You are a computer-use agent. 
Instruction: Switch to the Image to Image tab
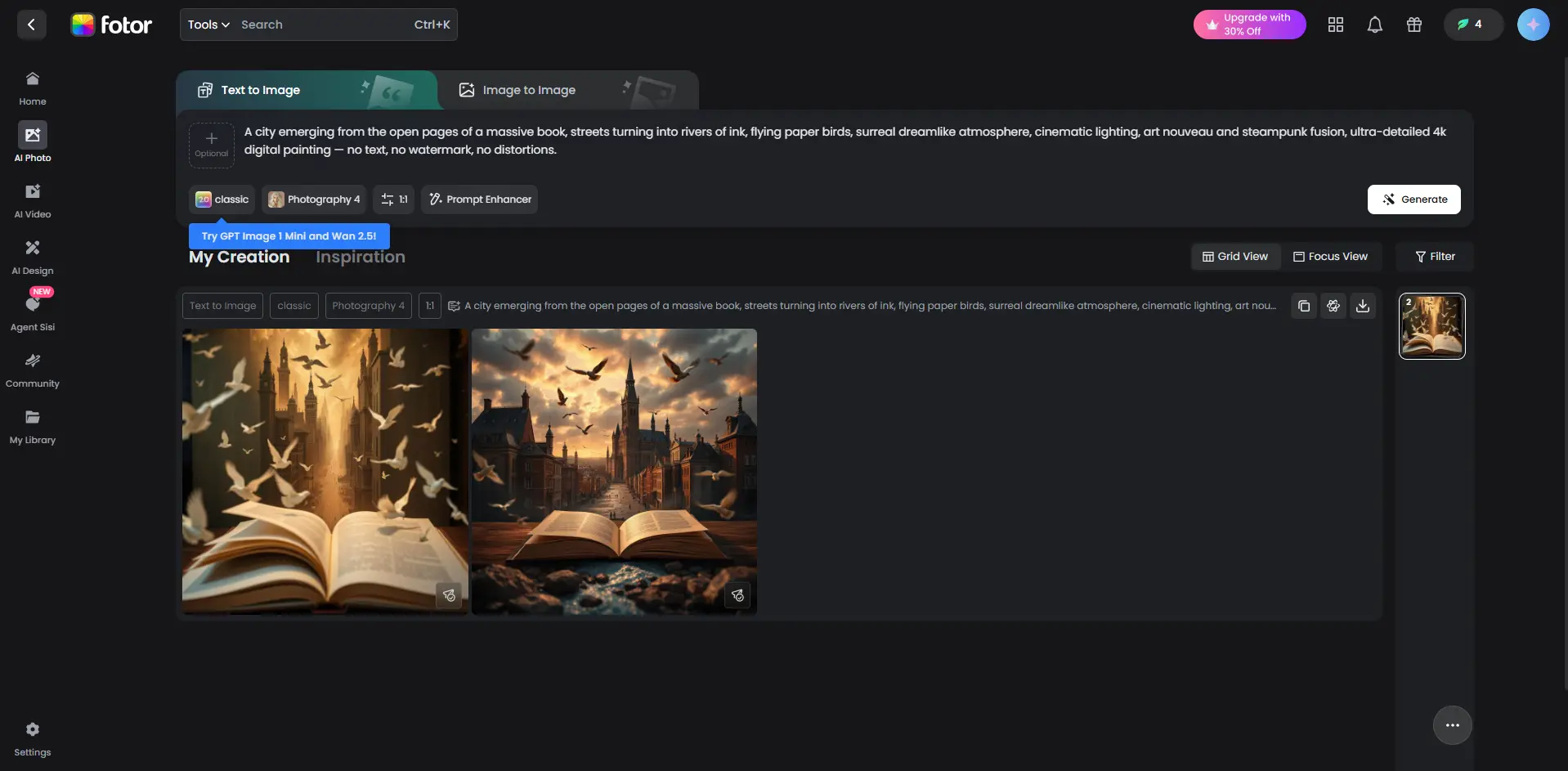coord(528,90)
